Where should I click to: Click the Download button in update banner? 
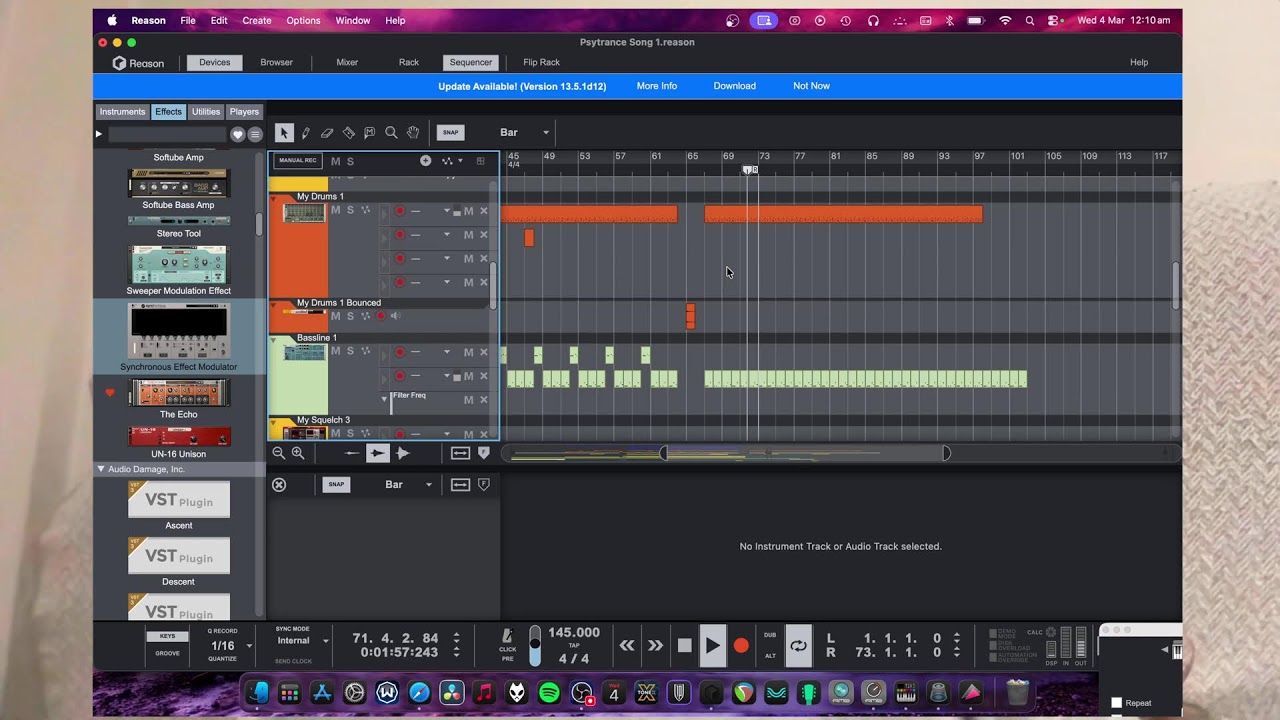click(x=735, y=86)
